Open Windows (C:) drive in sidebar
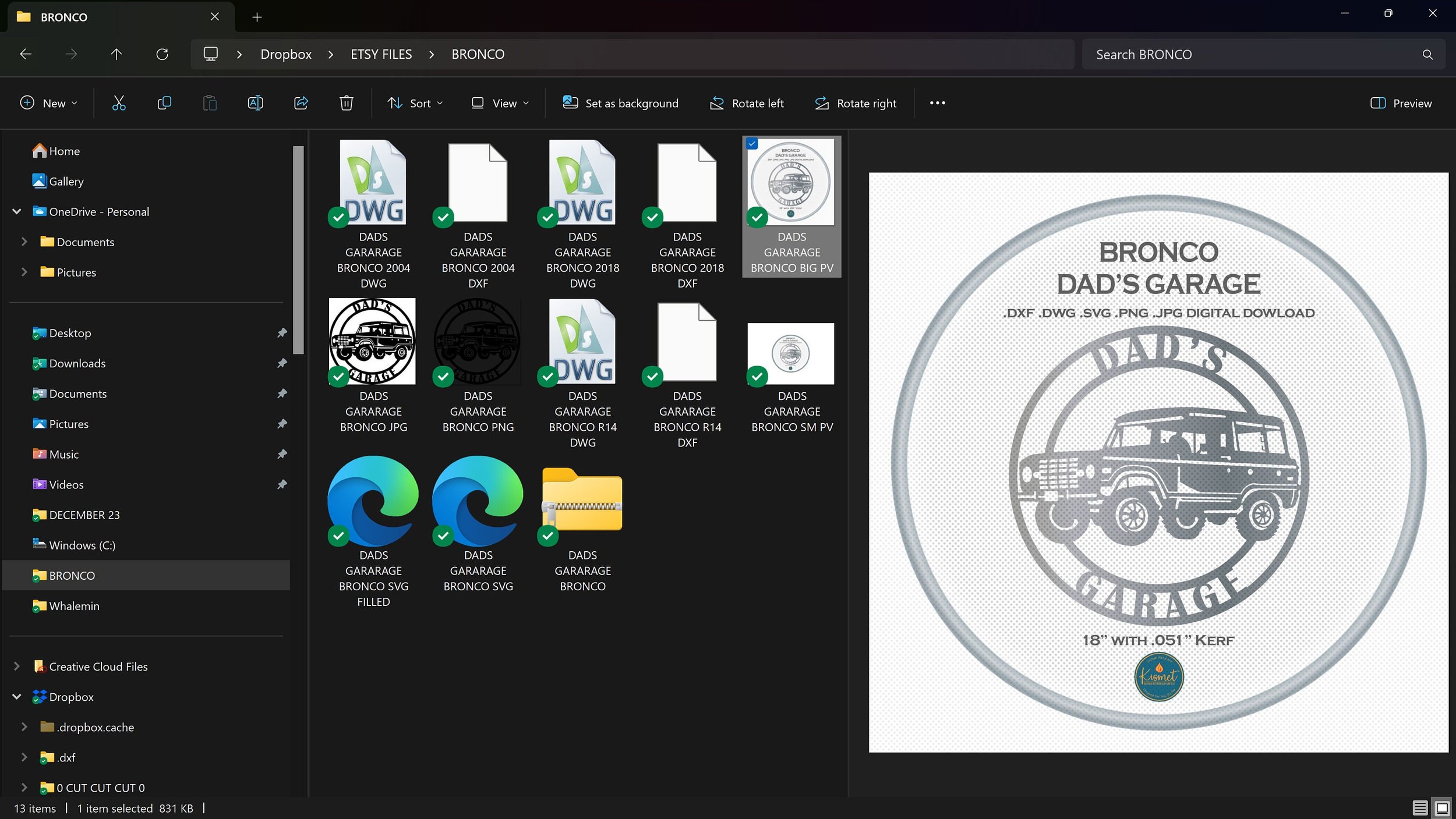This screenshot has height=819, width=1456. pos(74,545)
